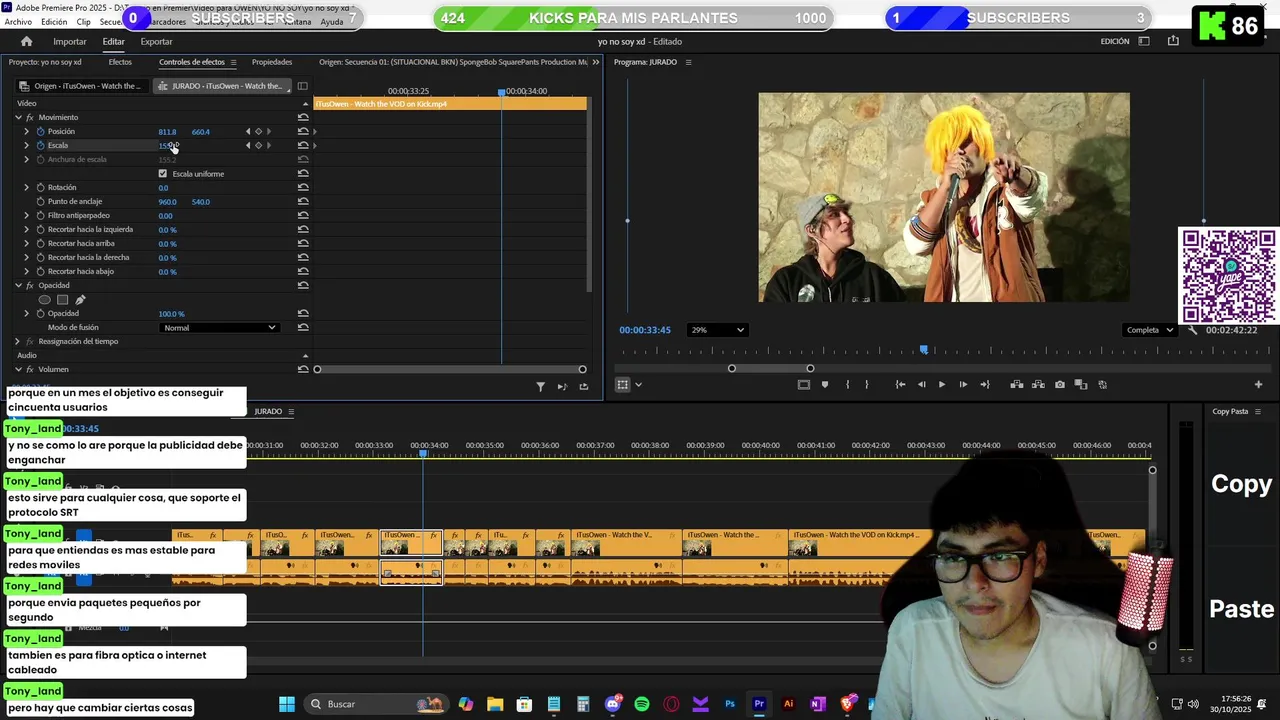The width and height of the screenshot is (1280, 720).
Task: Expand Reasignación del tiempo
Action: coord(18,341)
